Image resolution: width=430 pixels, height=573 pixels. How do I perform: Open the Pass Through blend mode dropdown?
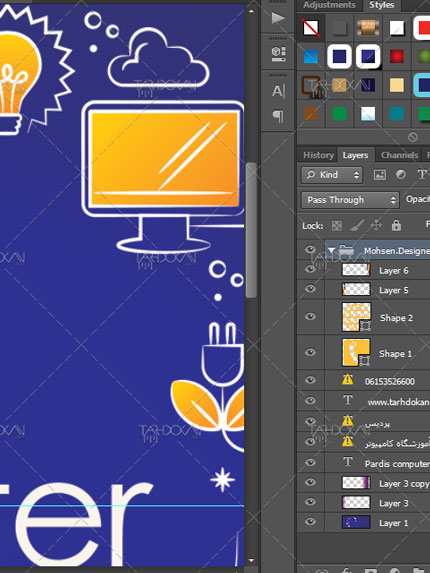350,200
